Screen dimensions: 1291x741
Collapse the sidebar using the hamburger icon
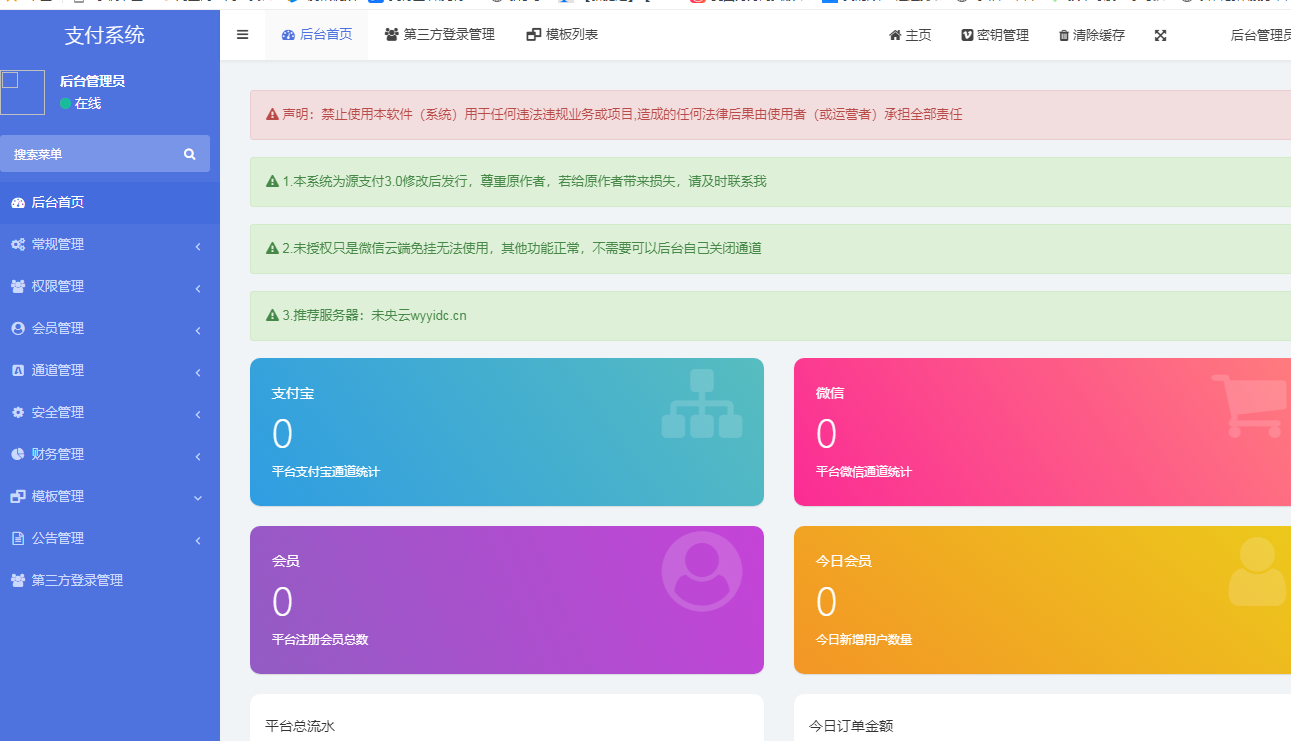[241, 33]
